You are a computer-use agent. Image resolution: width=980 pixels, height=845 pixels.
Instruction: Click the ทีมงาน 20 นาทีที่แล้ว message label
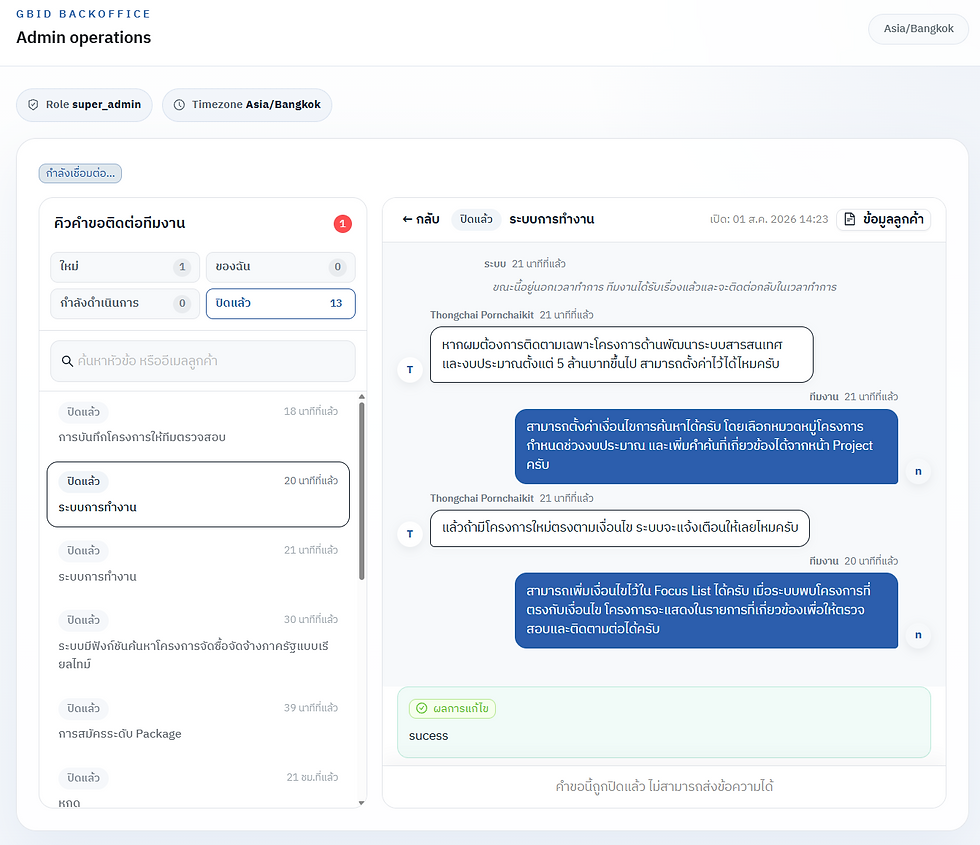[x=853, y=561]
